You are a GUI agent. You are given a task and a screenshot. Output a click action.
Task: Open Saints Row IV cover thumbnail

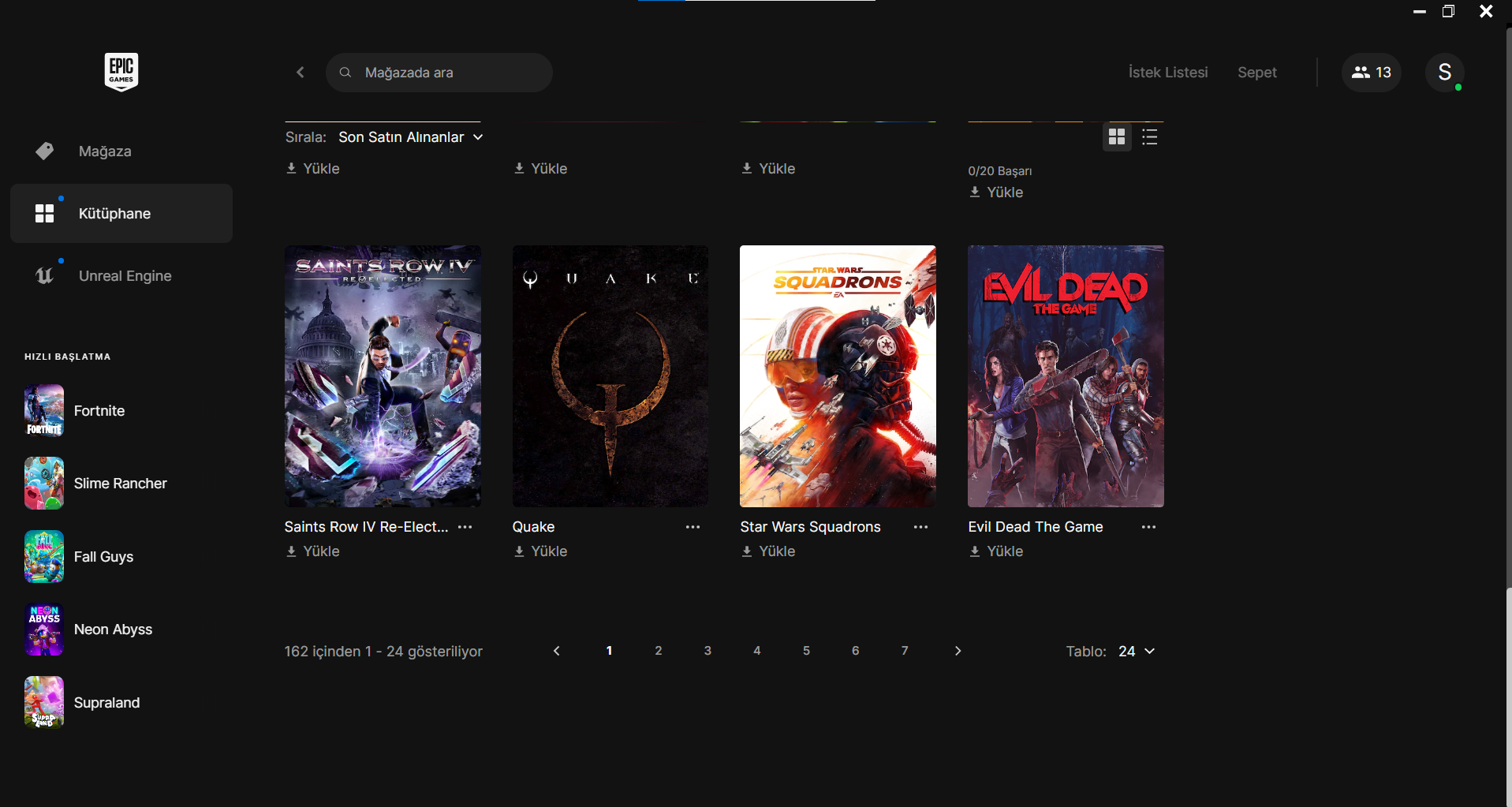coord(383,376)
